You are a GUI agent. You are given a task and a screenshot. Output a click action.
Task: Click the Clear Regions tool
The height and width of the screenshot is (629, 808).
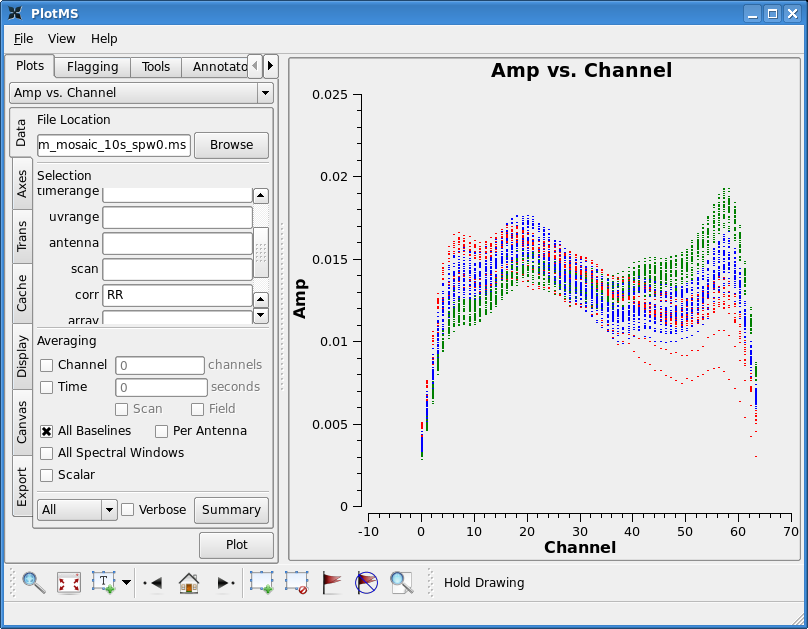[296, 583]
